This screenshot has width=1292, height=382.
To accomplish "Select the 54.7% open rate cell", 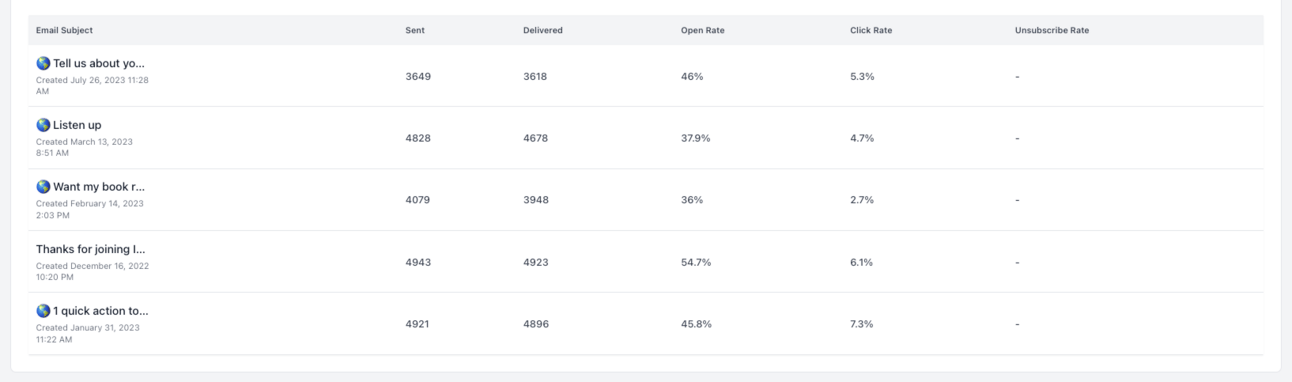I will [696, 262].
